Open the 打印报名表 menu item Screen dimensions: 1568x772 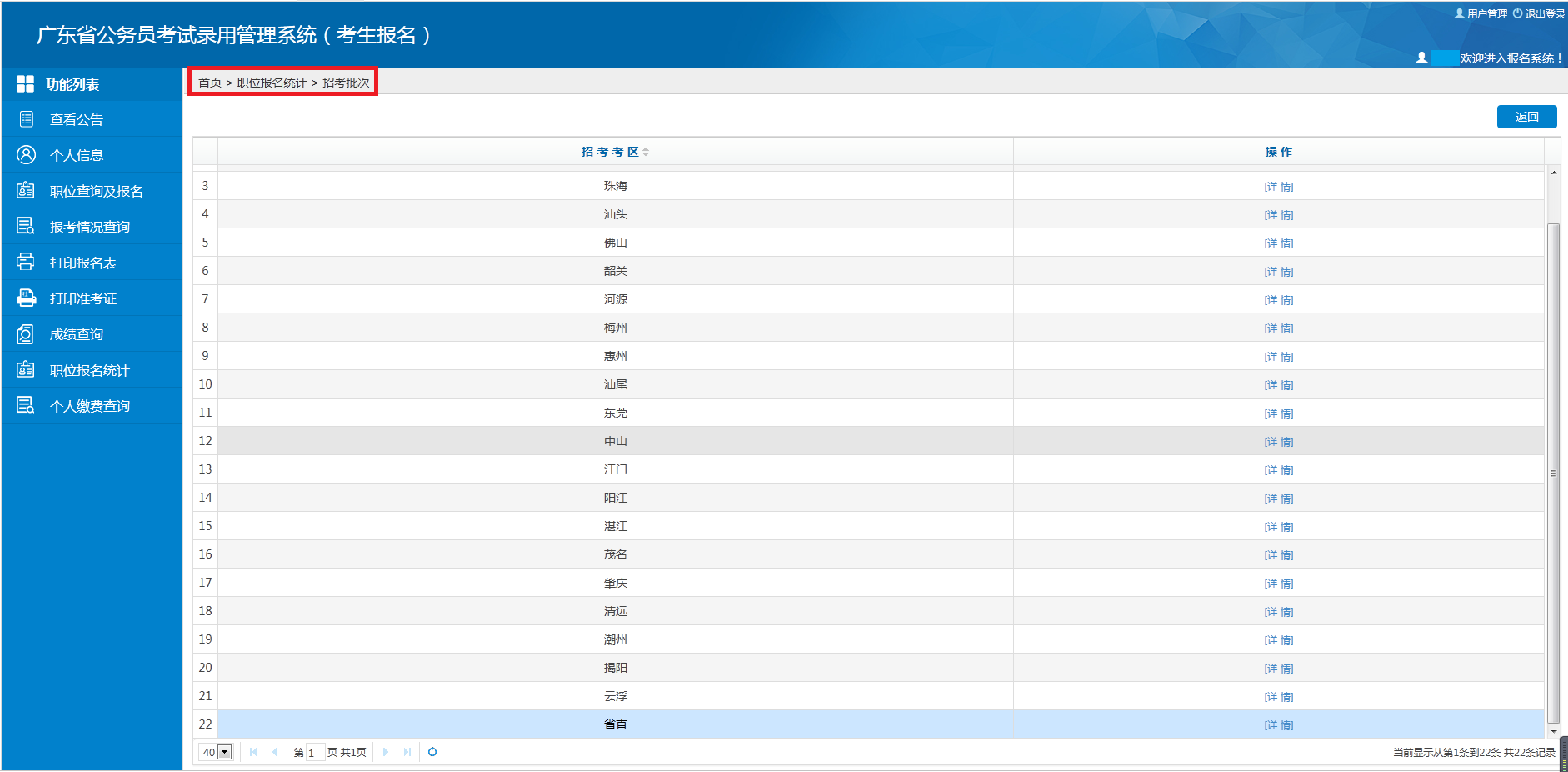(92, 263)
